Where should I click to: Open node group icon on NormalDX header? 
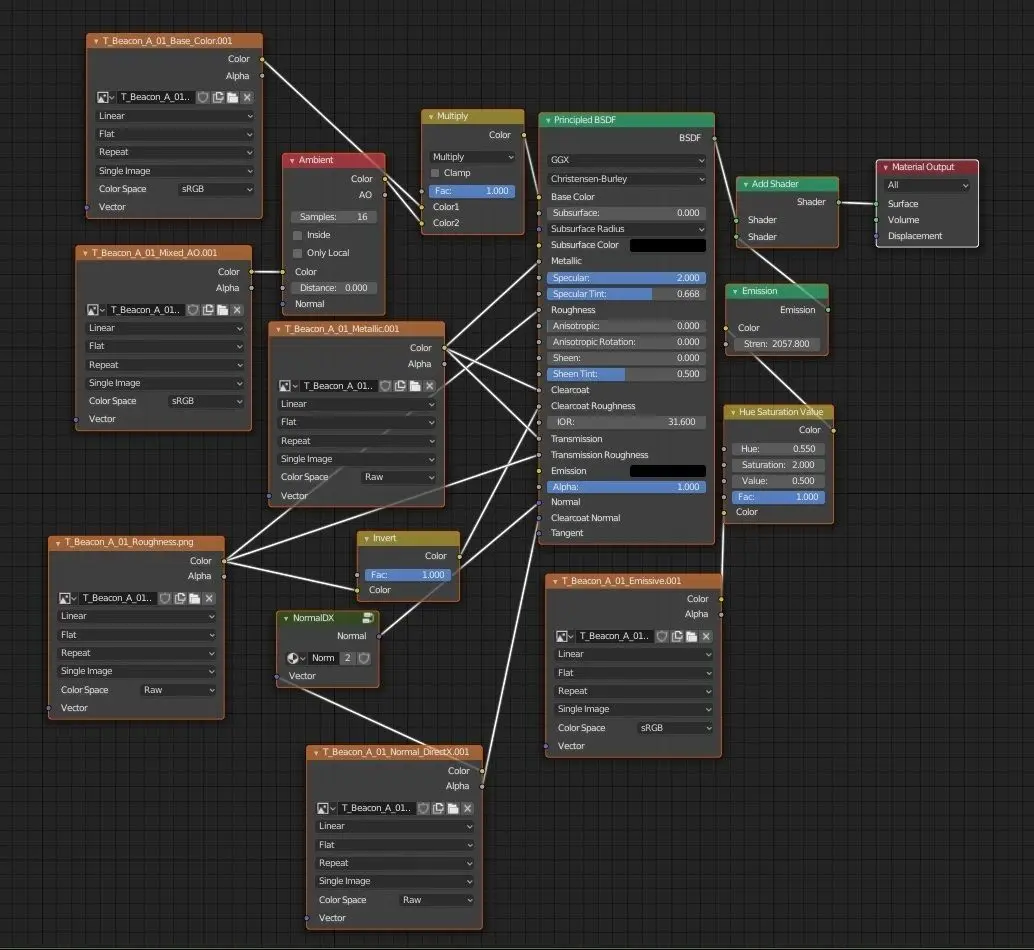click(368, 618)
